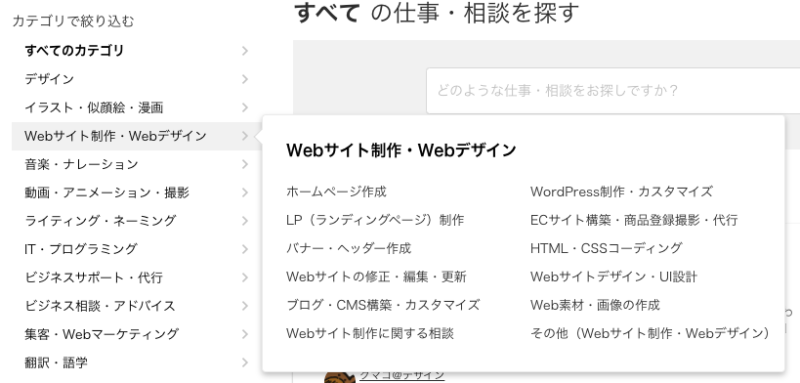Screen dimensions: 800x383
Task: Expand chevron beside IT・プログラミング
Action: 245,249
